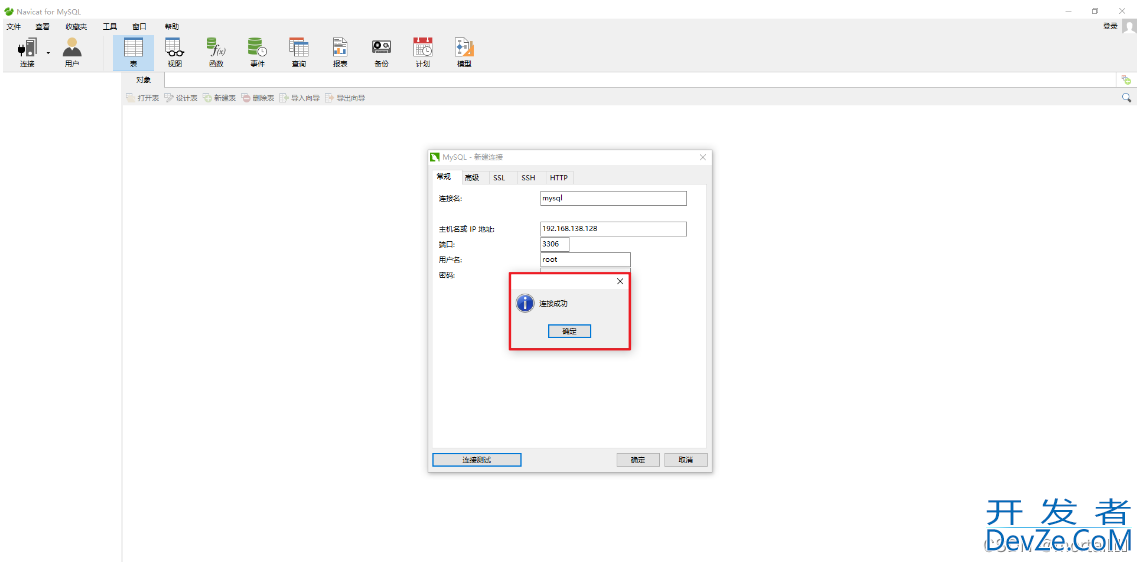This screenshot has width=1142, height=562.
Task: Click the user avatar beside 登录
Action: point(1128,26)
